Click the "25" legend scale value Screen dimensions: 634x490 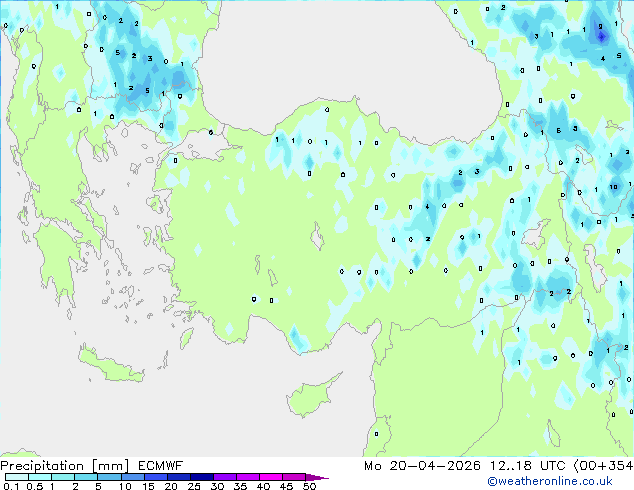tap(194, 486)
